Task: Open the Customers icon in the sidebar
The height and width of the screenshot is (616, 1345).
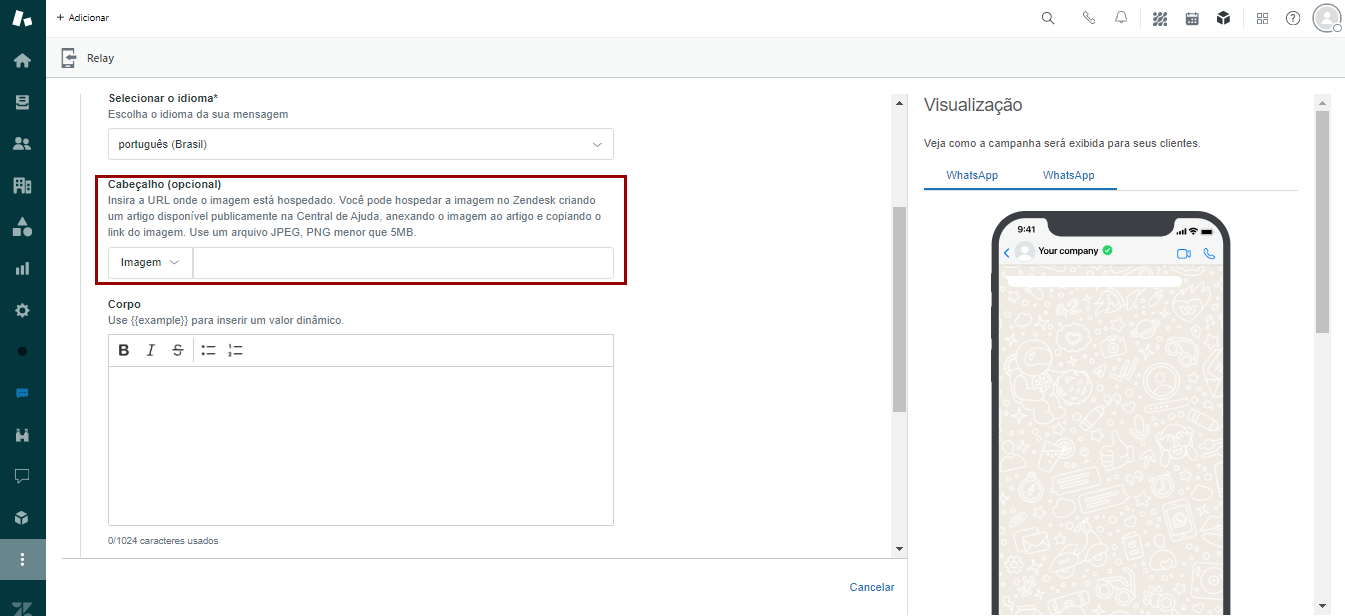Action: tap(22, 143)
